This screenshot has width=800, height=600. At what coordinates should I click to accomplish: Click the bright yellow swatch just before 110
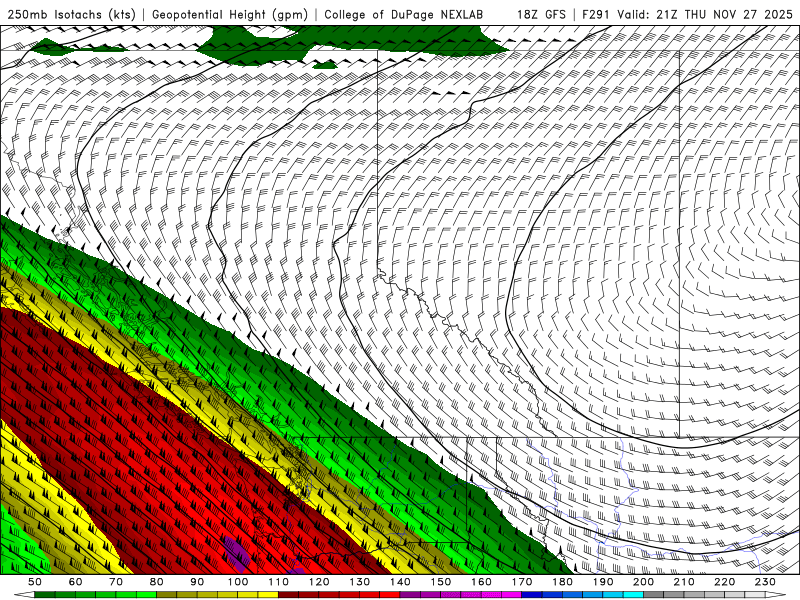(x=268, y=594)
